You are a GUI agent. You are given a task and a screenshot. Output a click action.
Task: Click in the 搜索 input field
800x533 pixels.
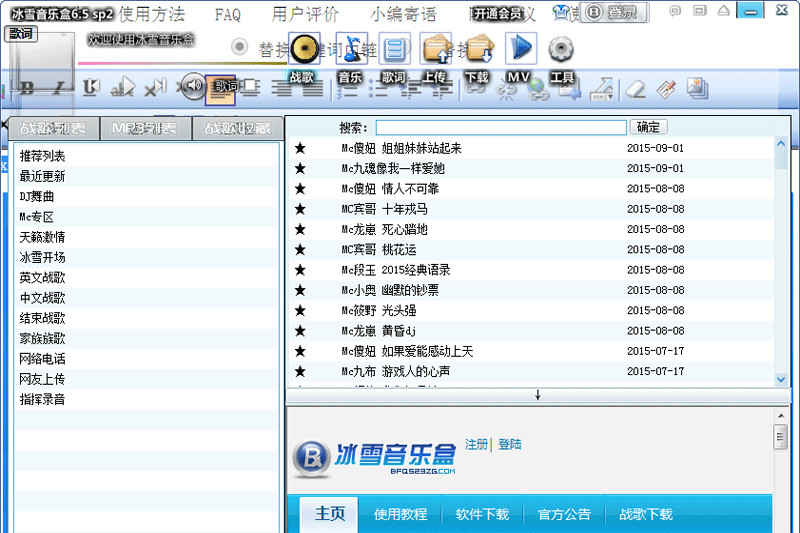[501, 128]
